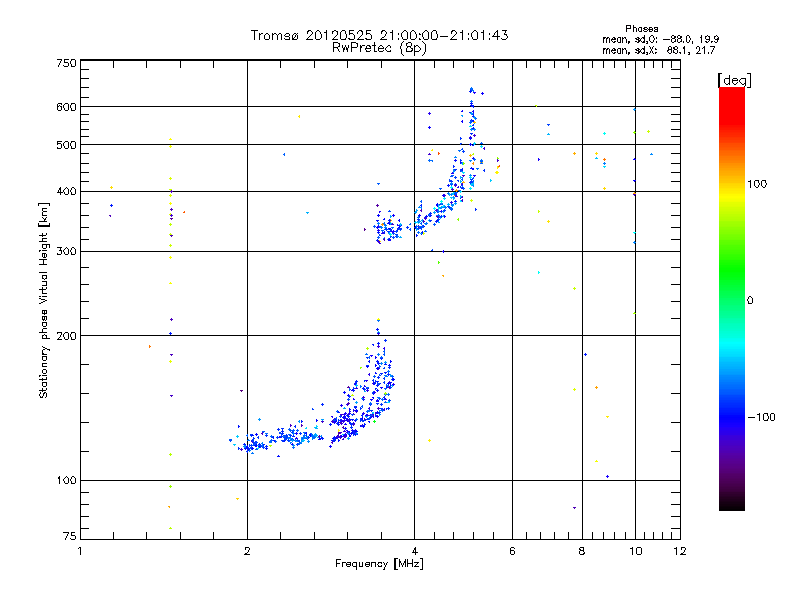Image resolution: width=800 pixels, height=600 pixels.
Task: Click the y-axis title "Stationary phase Virtual Height [km]"
Action: click(44, 300)
